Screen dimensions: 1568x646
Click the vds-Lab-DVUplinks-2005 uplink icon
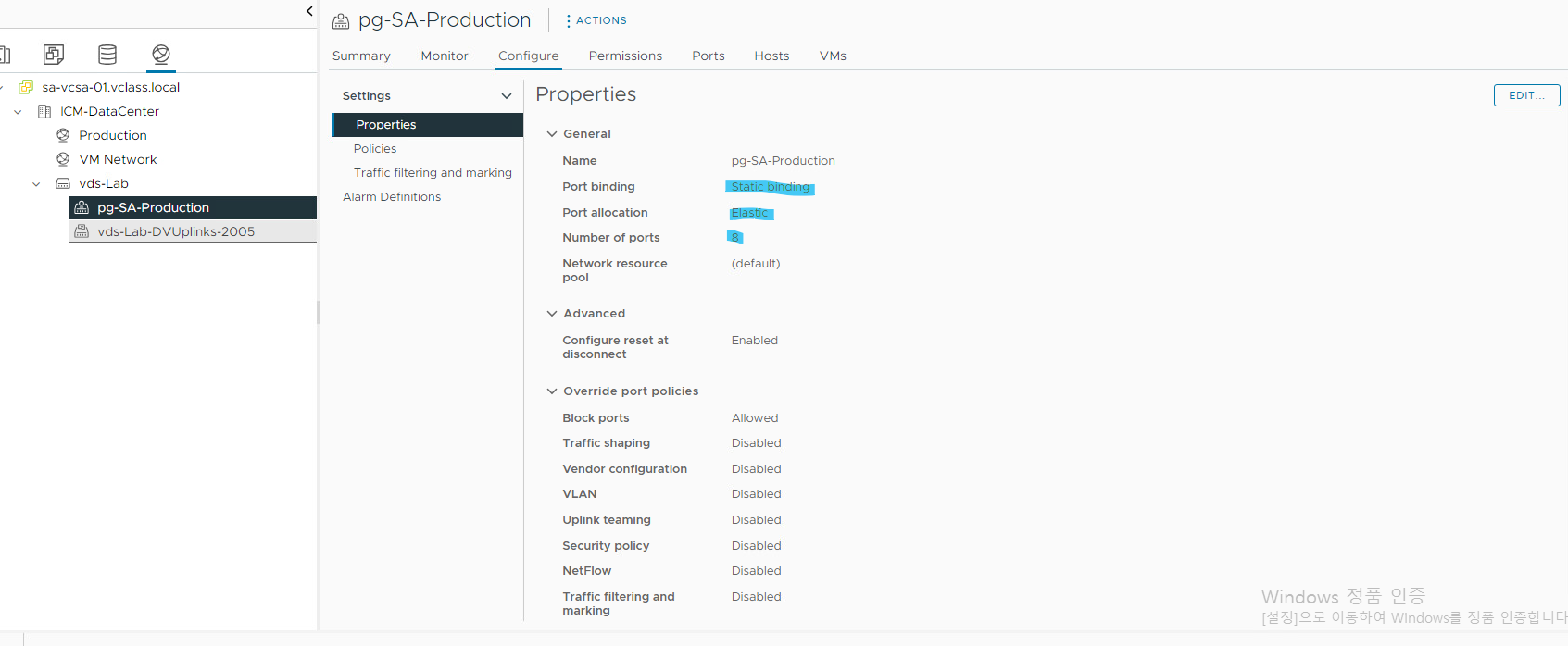point(82,231)
